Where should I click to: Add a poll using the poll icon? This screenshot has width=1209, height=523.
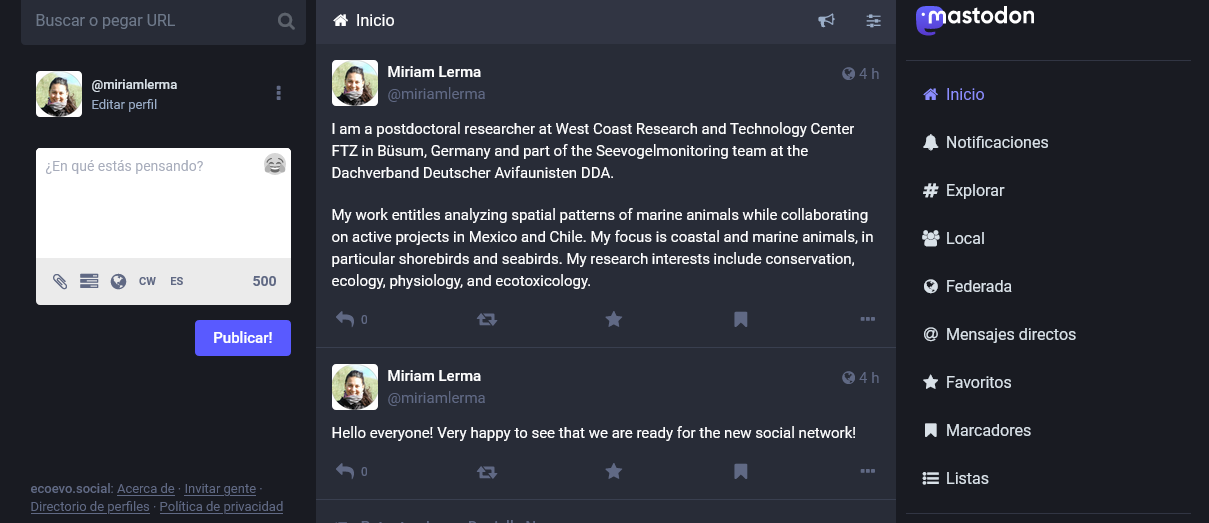89,281
